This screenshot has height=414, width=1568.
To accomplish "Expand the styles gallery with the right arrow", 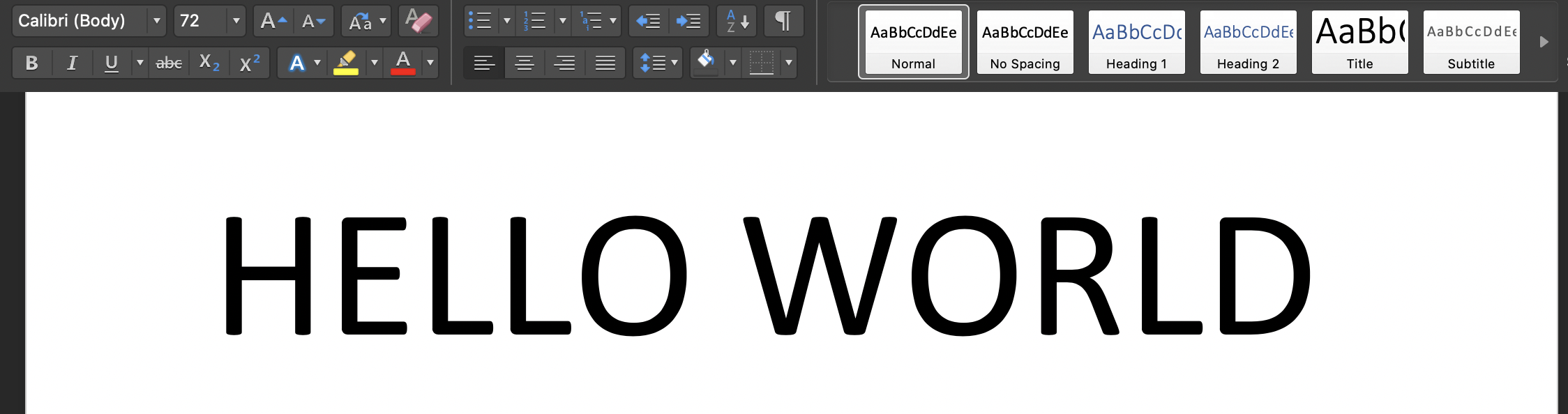I will [1544, 42].
